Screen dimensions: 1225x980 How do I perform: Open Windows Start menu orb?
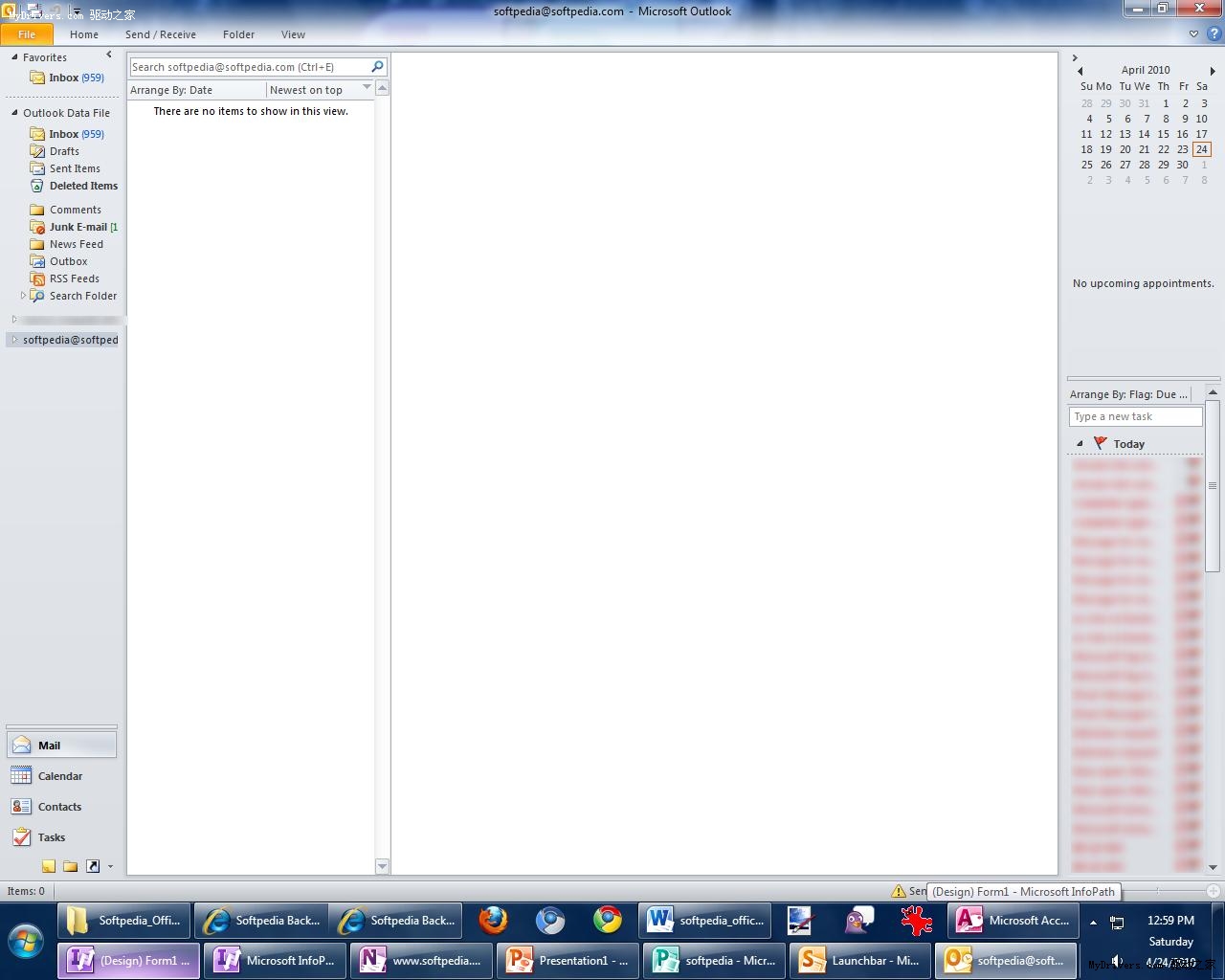26,940
